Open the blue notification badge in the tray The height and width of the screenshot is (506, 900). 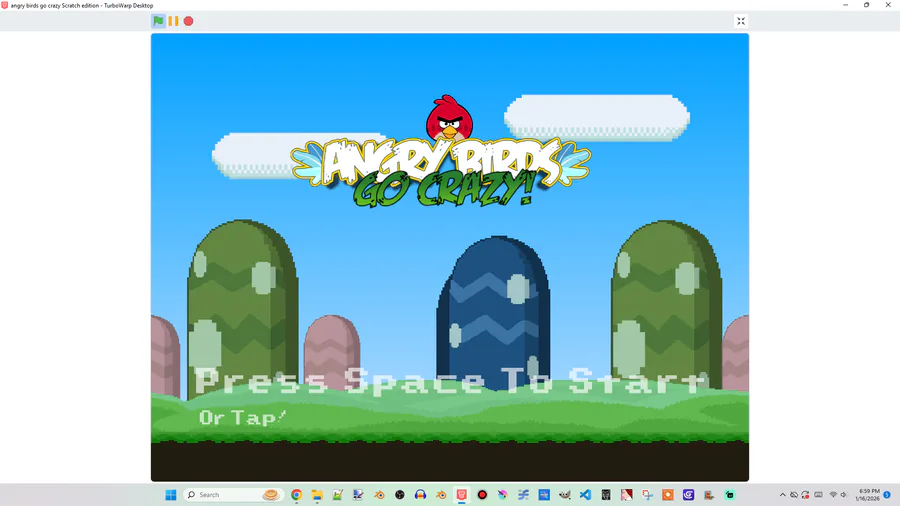(x=887, y=495)
